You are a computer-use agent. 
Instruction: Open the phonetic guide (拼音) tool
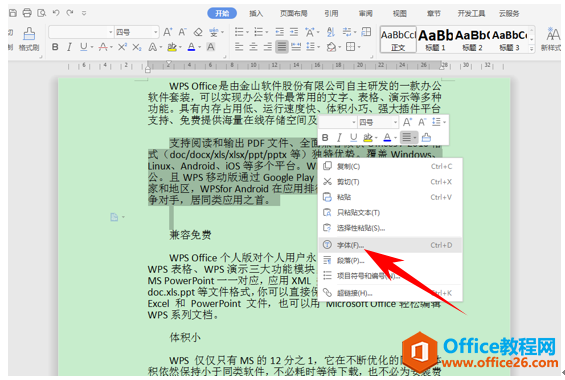214,32
